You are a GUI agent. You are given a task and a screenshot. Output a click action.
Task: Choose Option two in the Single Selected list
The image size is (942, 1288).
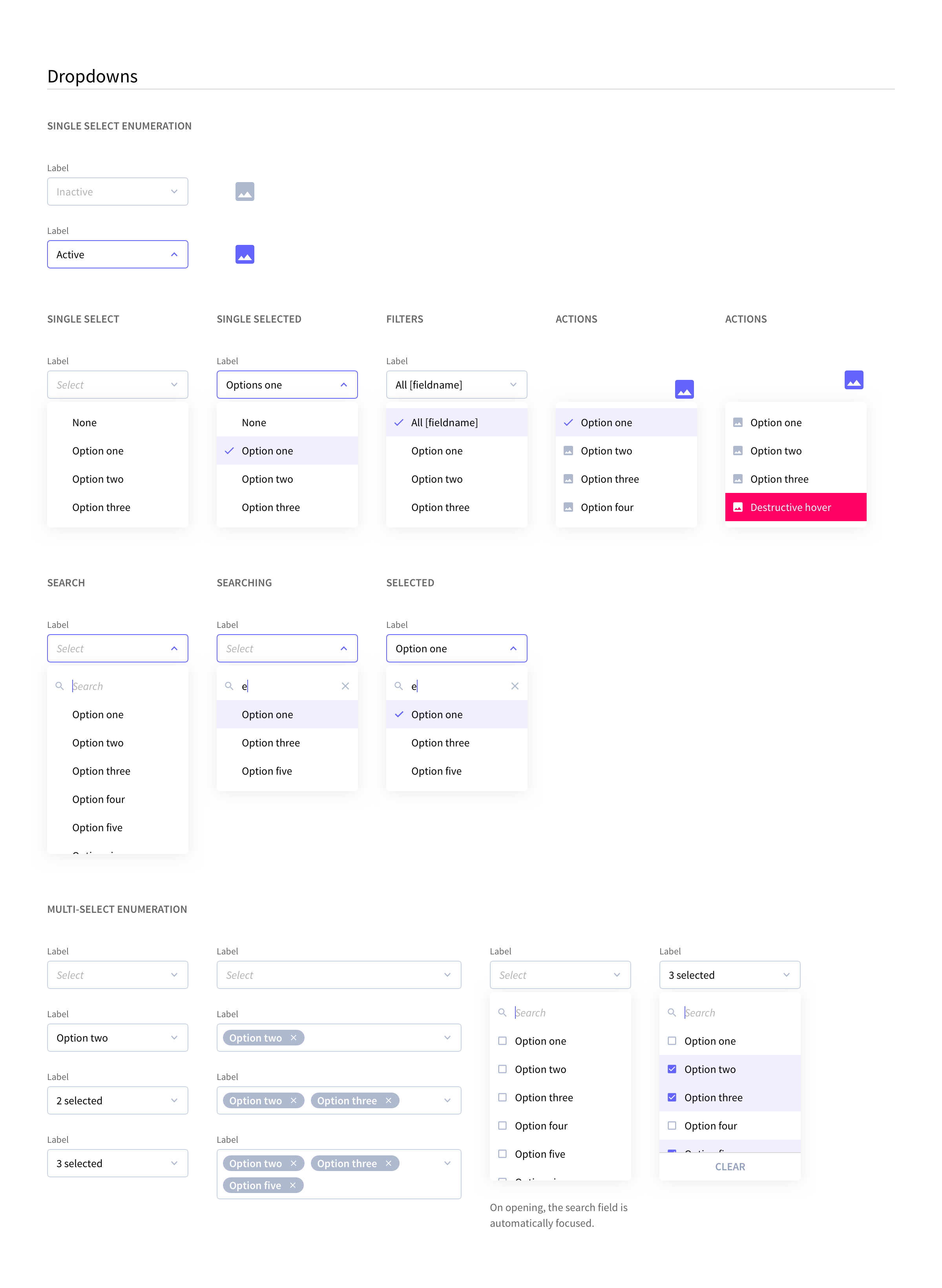pos(287,479)
